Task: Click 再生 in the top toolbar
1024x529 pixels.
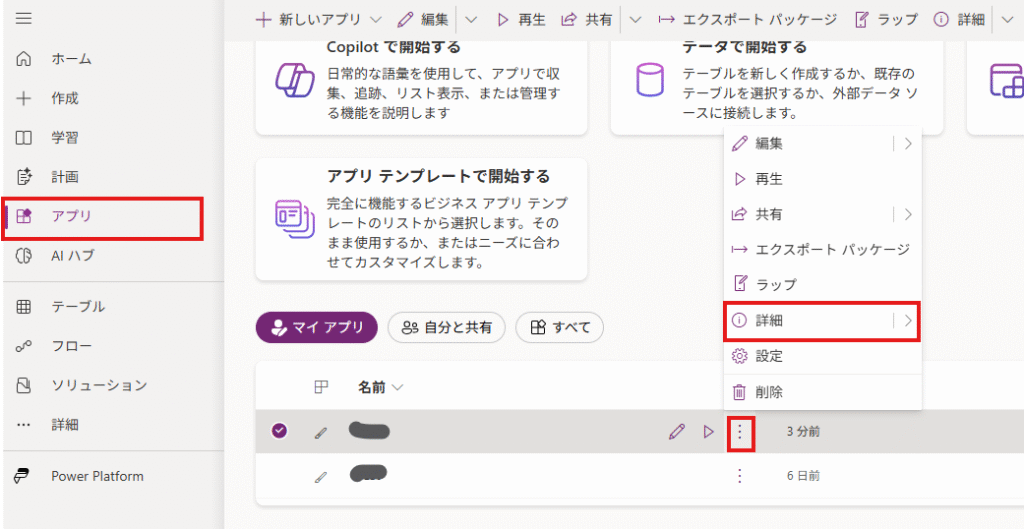Action: tap(520, 20)
